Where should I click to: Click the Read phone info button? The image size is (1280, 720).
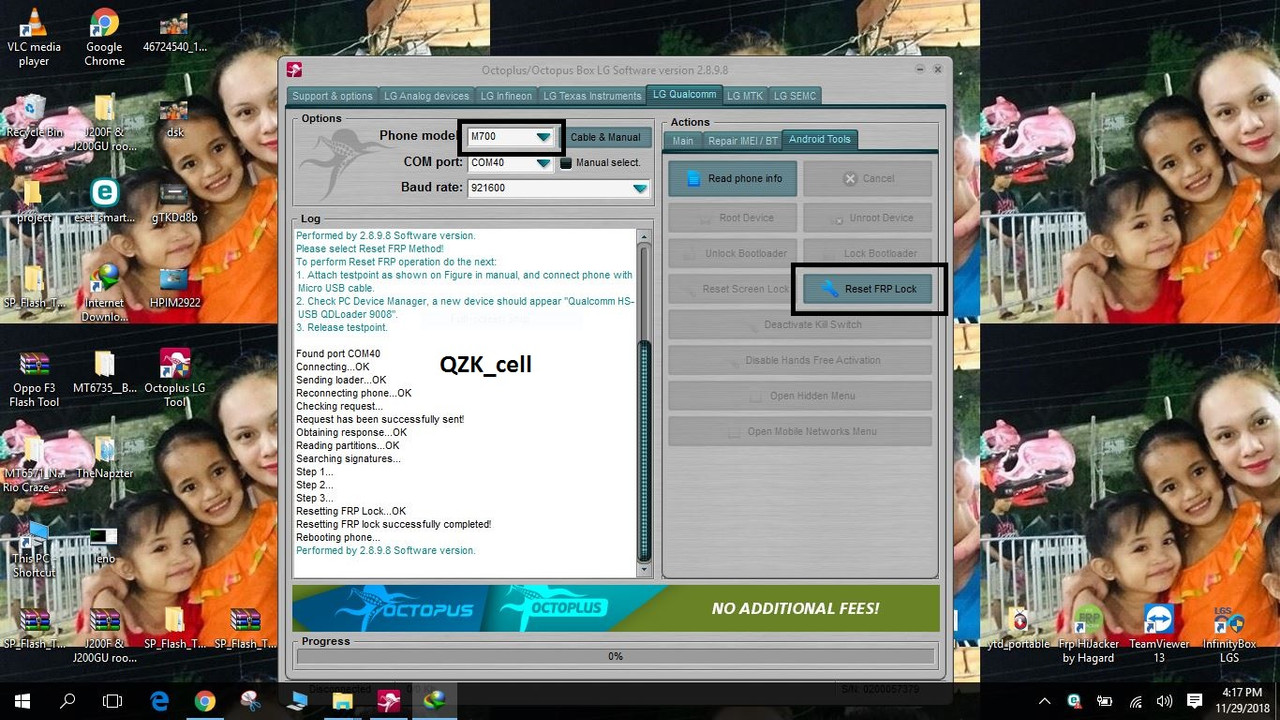pyautogui.click(x=732, y=179)
